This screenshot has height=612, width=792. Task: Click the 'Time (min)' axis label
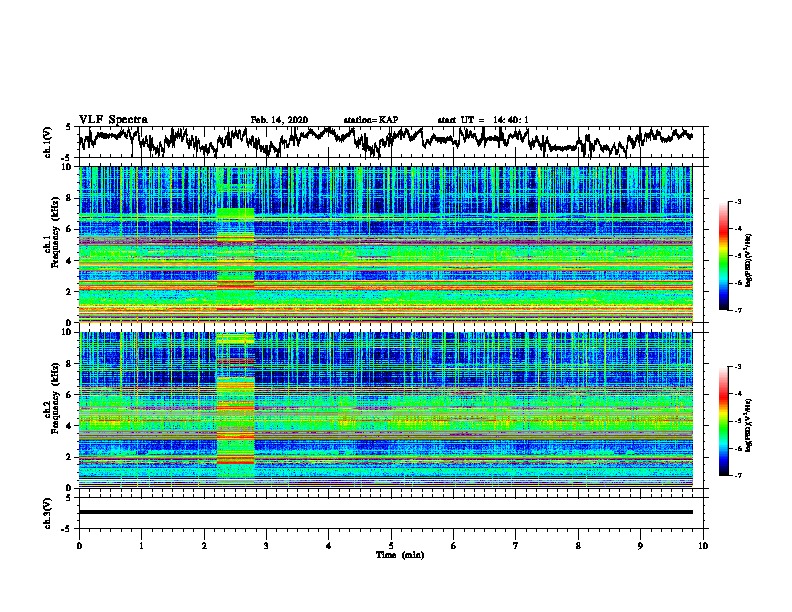tap(400, 555)
